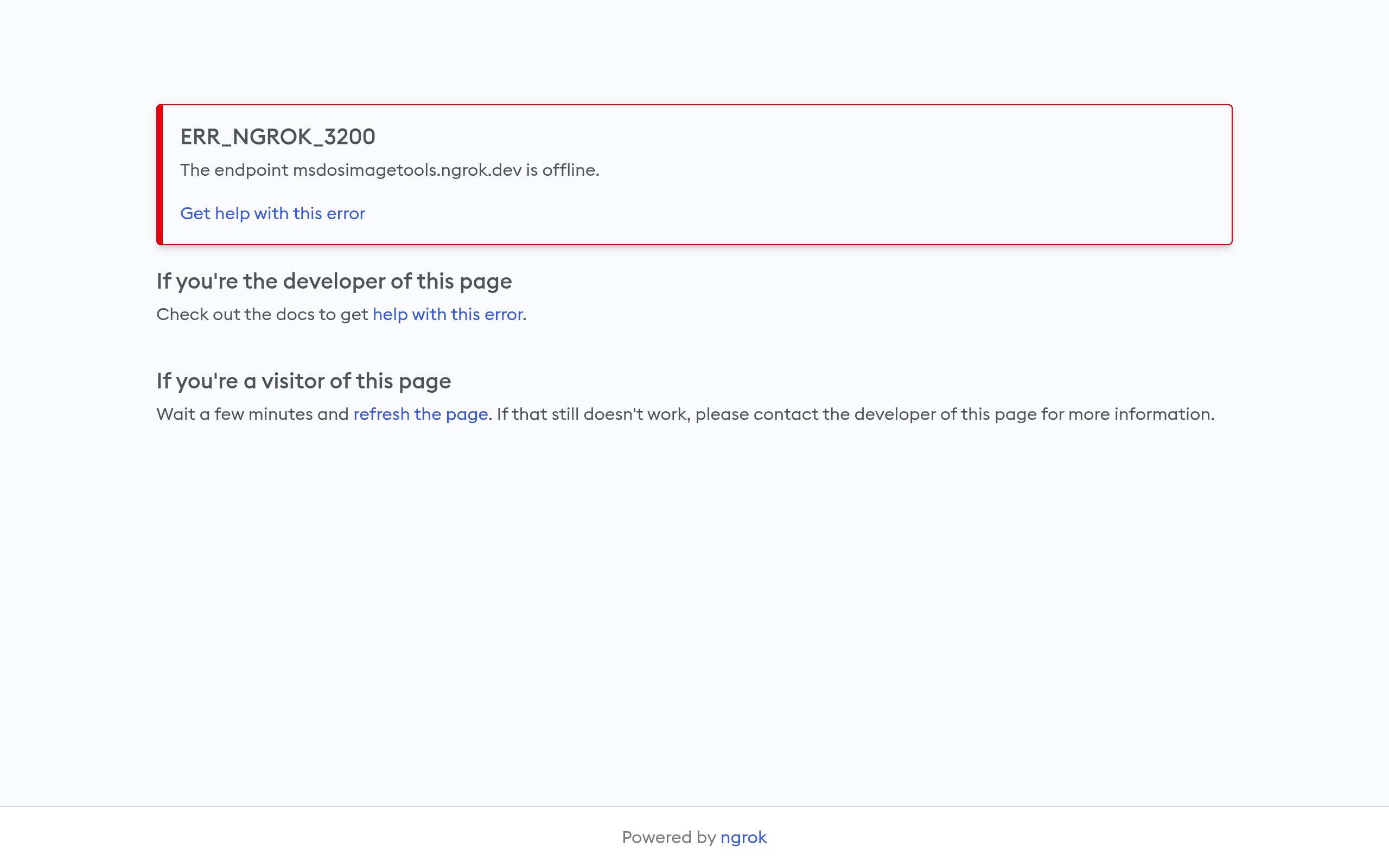Click the 'If you're a visitor' heading

(304, 381)
